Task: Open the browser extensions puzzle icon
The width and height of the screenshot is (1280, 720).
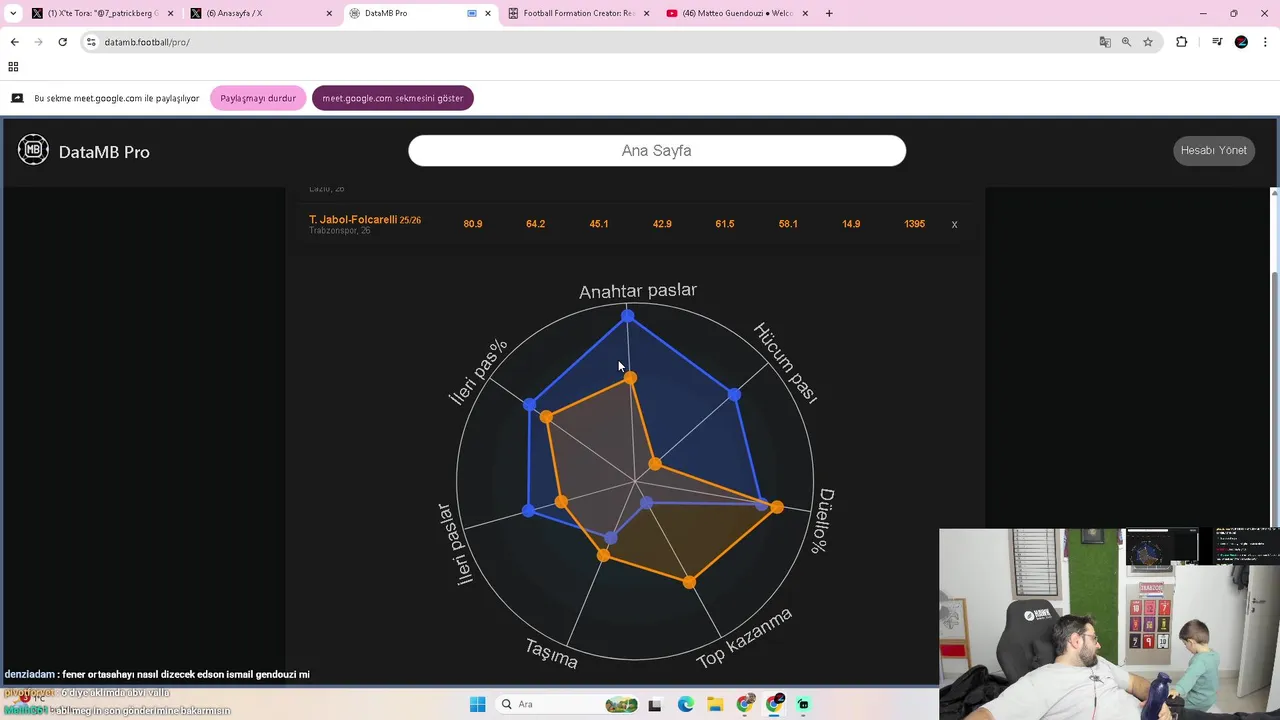Action: click(1181, 42)
